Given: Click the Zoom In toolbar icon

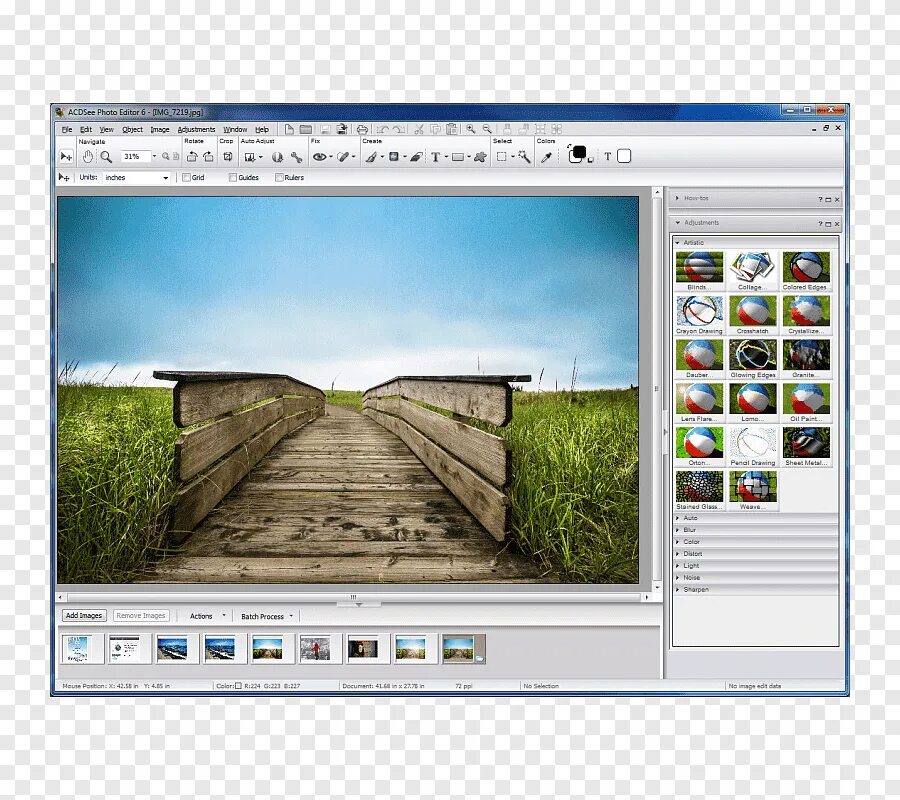Looking at the screenshot, I should coord(471,129).
